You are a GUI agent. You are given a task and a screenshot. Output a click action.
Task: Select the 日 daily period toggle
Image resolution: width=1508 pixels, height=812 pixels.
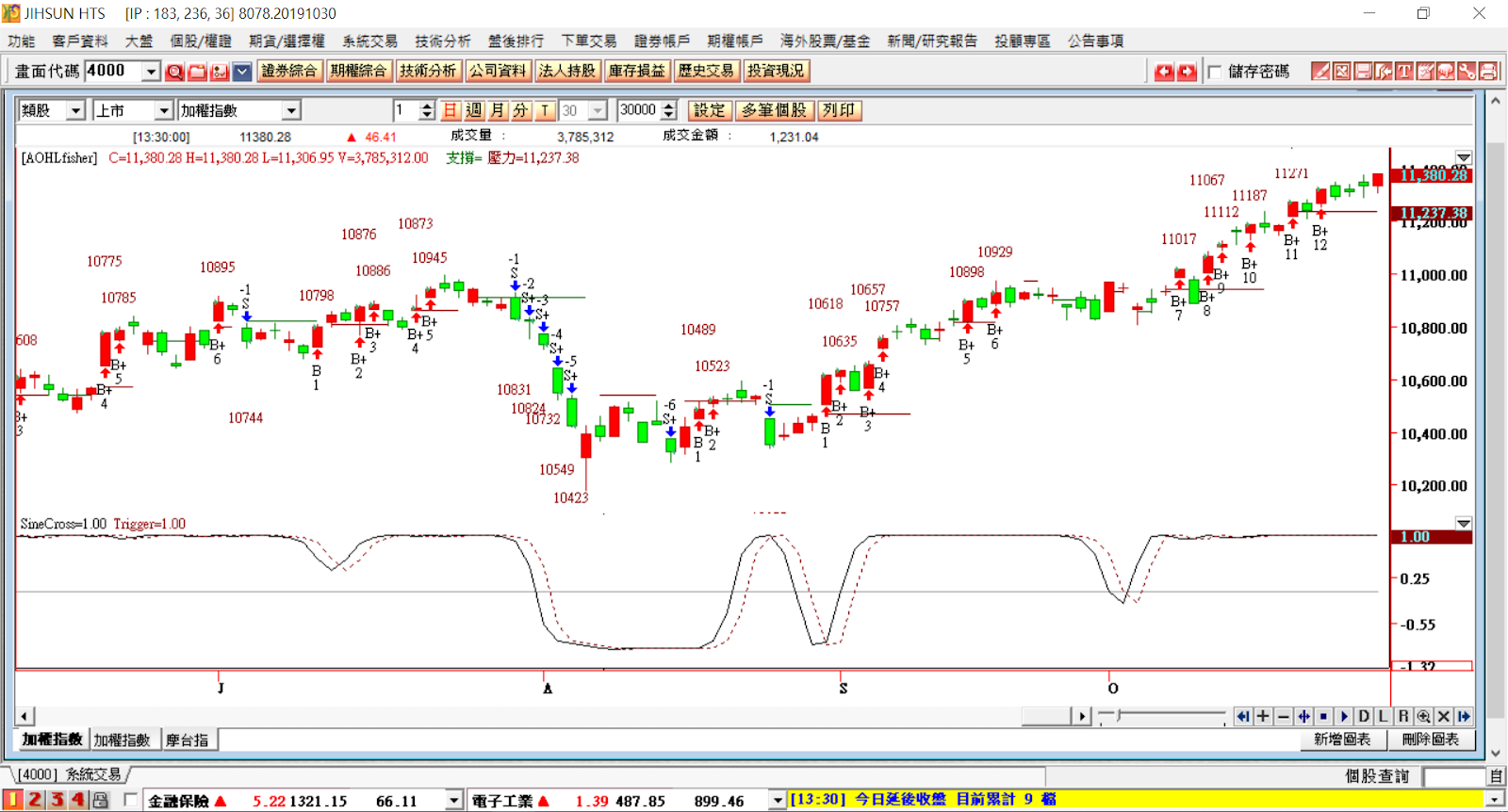click(x=451, y=110)
